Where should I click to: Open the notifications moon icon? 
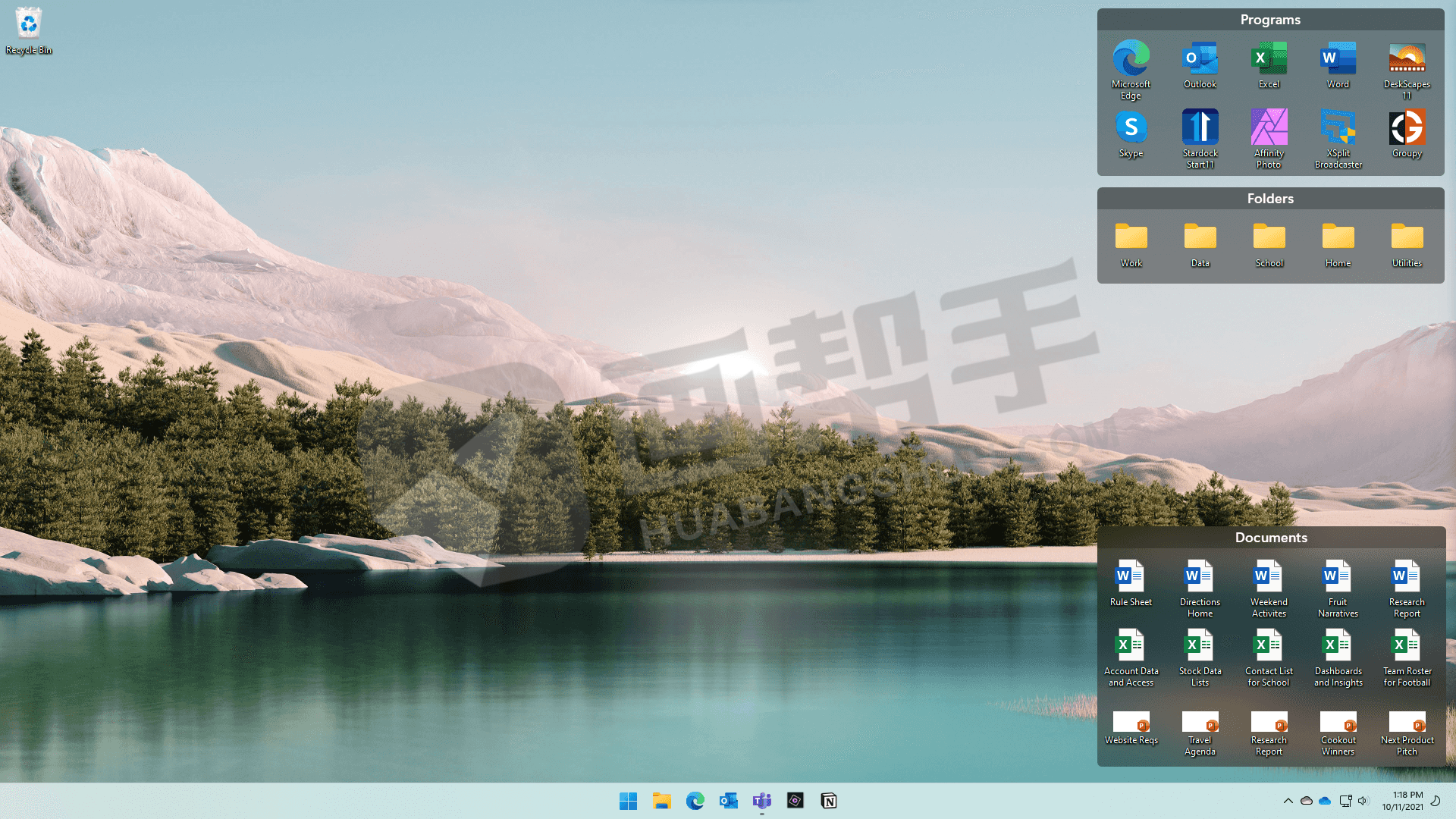tap(1436, 801)
